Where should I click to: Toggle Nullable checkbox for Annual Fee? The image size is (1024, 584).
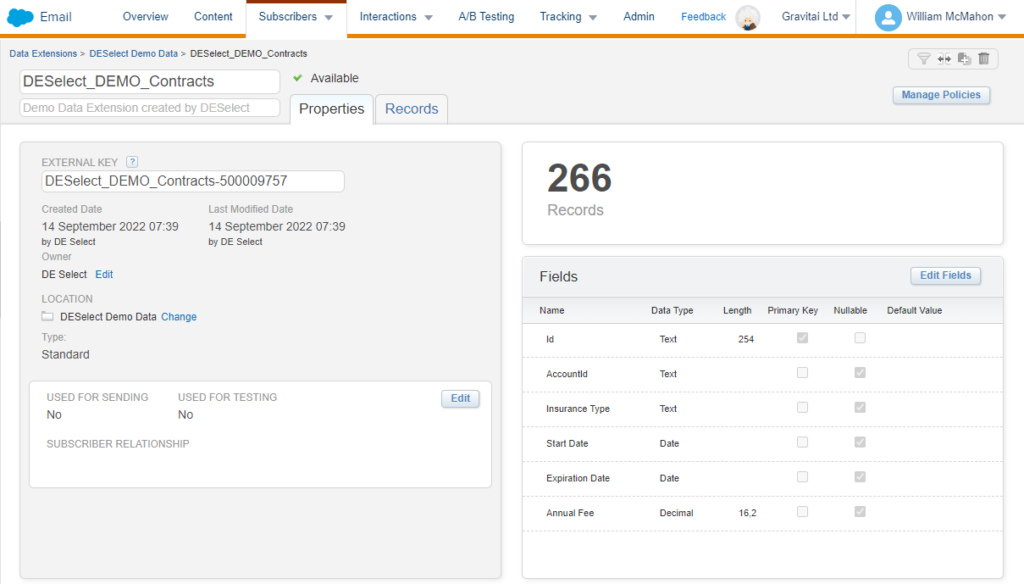coord(860,512)
